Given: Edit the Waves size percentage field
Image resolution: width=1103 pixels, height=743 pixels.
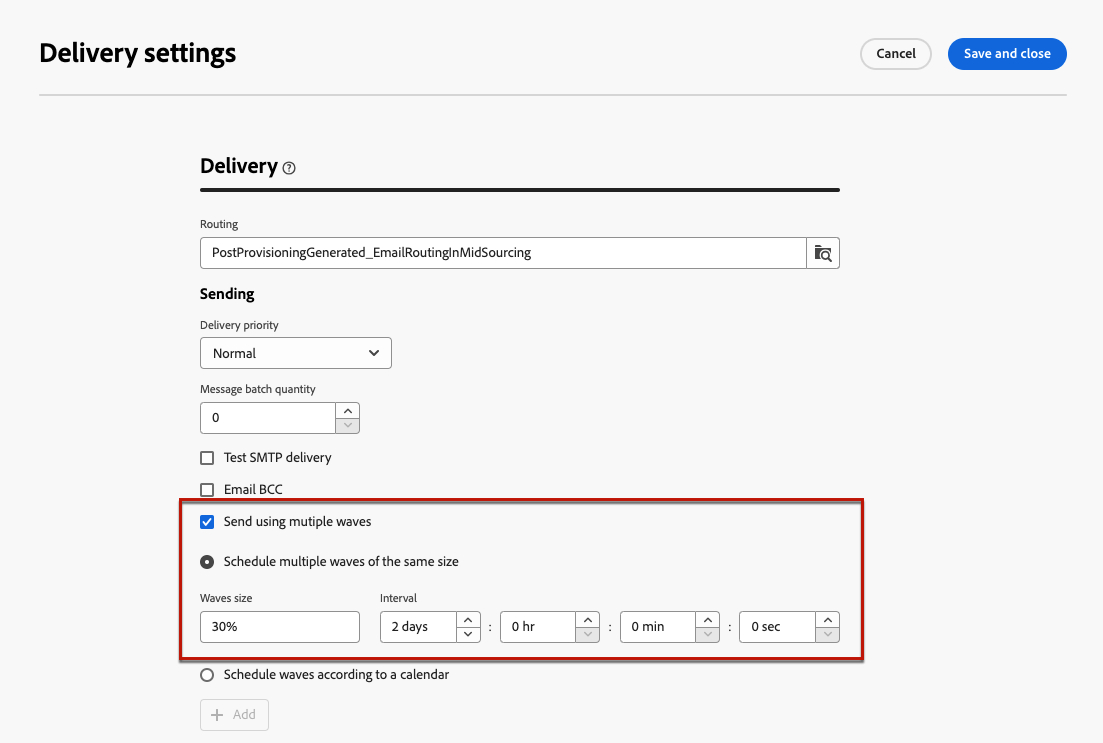Looking at the screenshot, I should coord(279,627).
